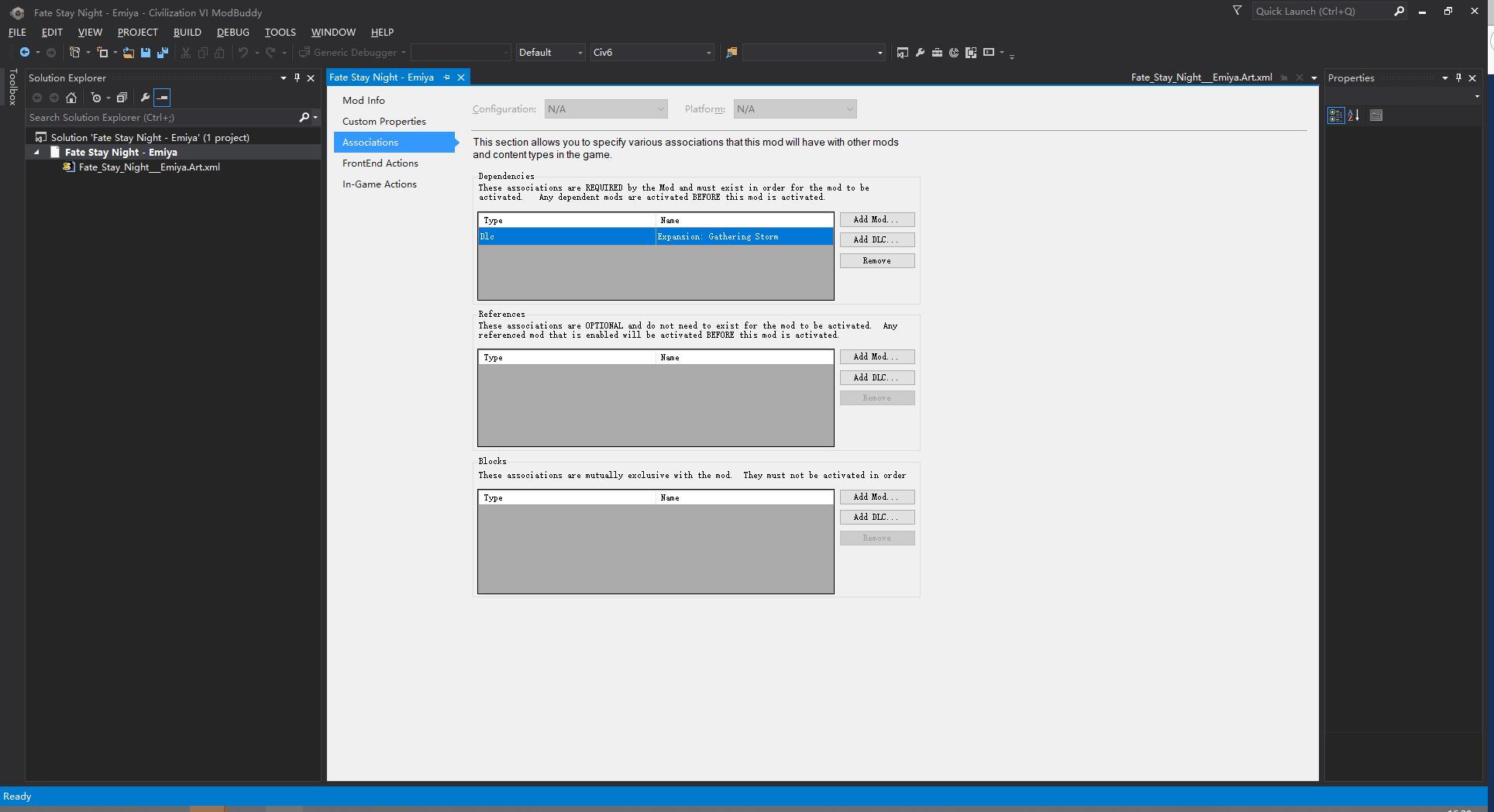Toggle Preview Selected Items in Solution Explorer
The height and width of the screenshot is (812, 1494).
[162, 97]
